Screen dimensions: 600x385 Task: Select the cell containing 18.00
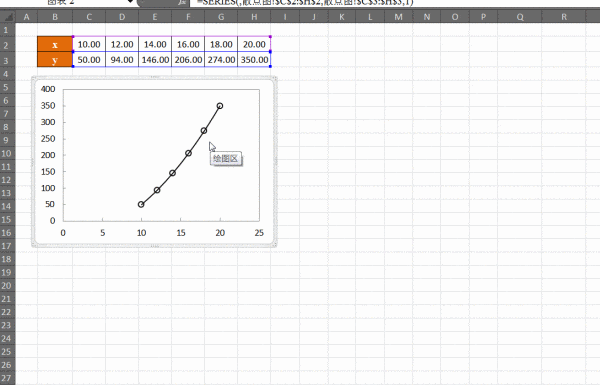221,44
